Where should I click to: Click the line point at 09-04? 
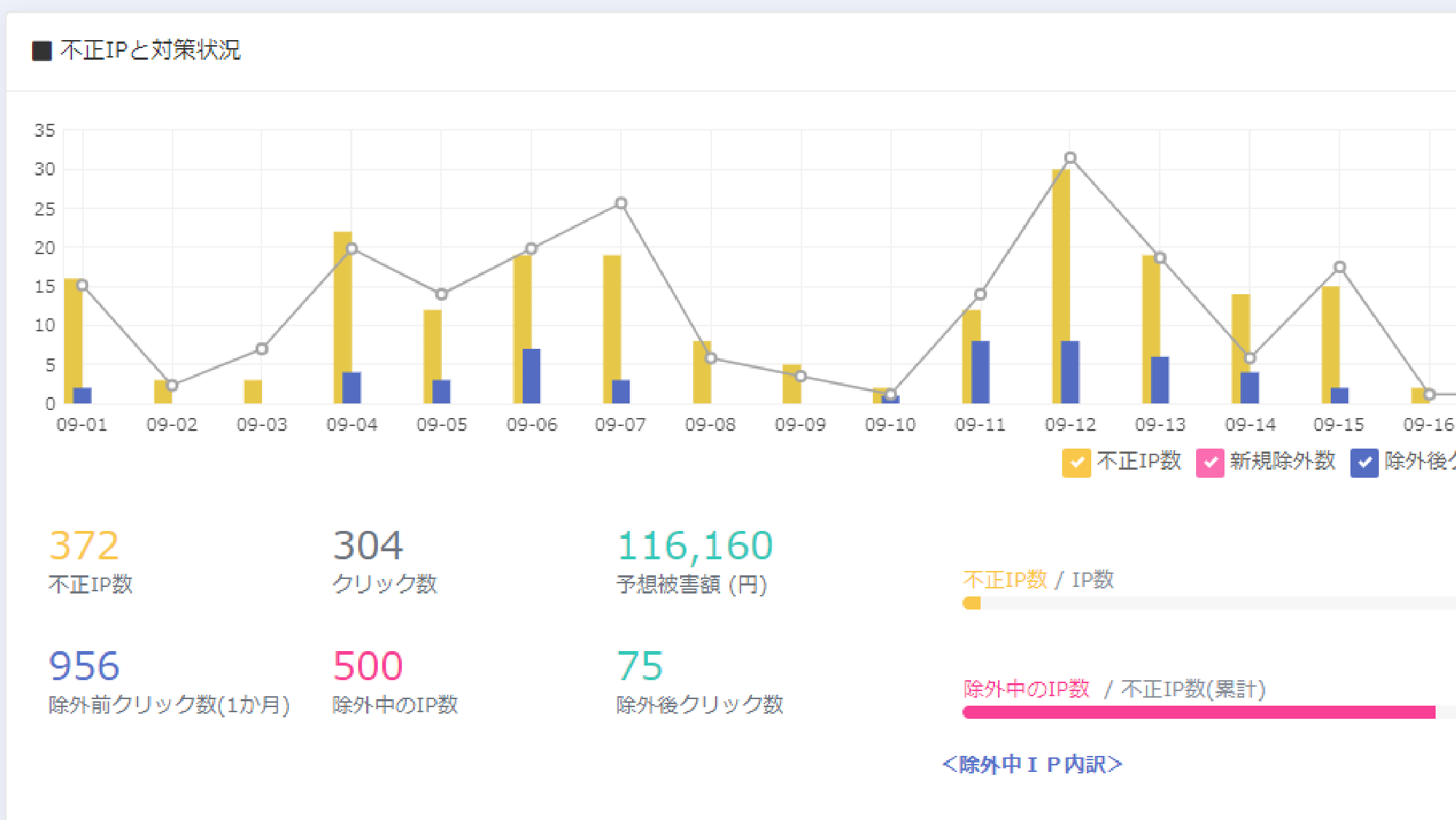(352, 249)
